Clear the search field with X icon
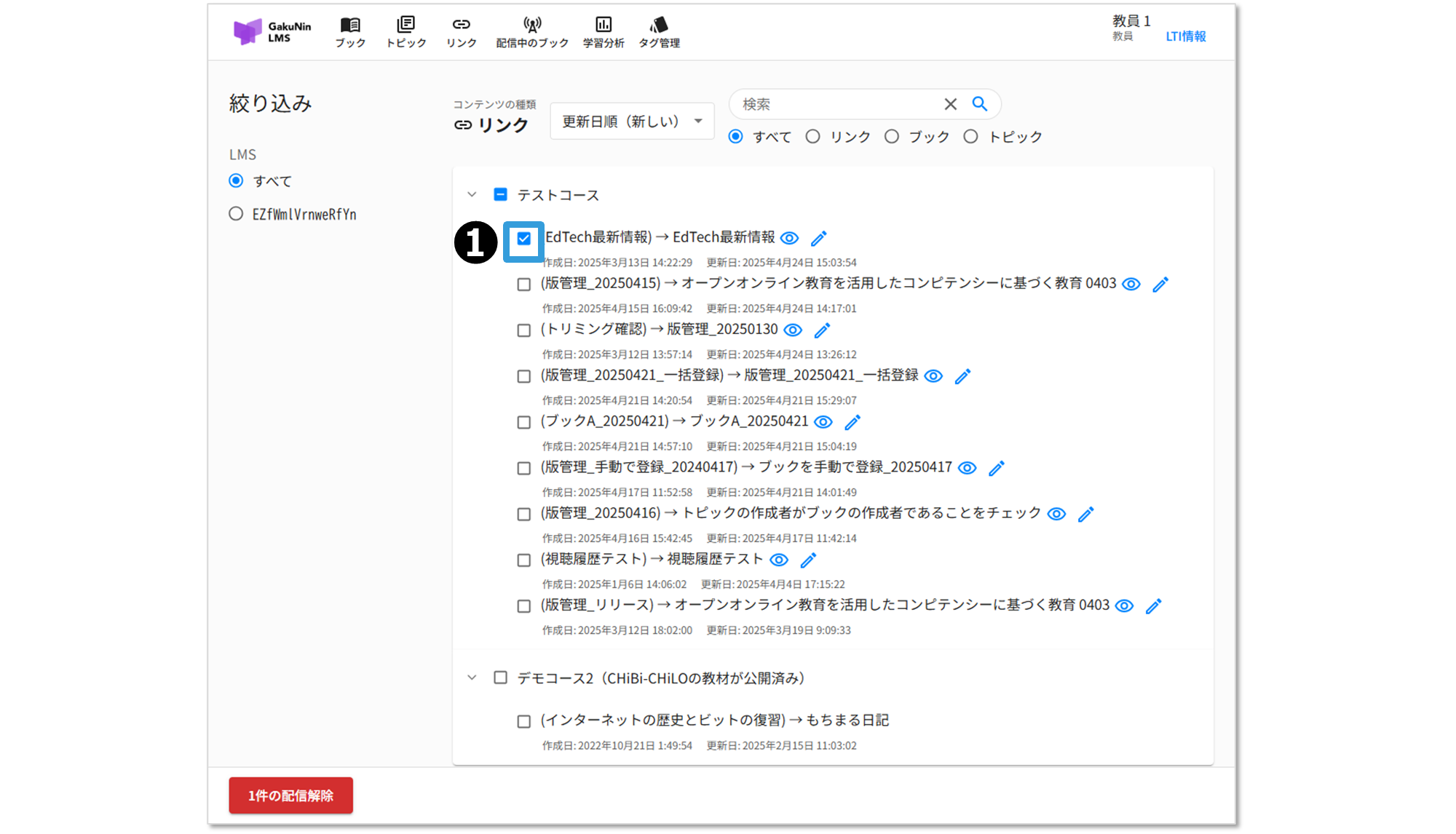Screen dimensions: 1456x834 tap(950, 104)
